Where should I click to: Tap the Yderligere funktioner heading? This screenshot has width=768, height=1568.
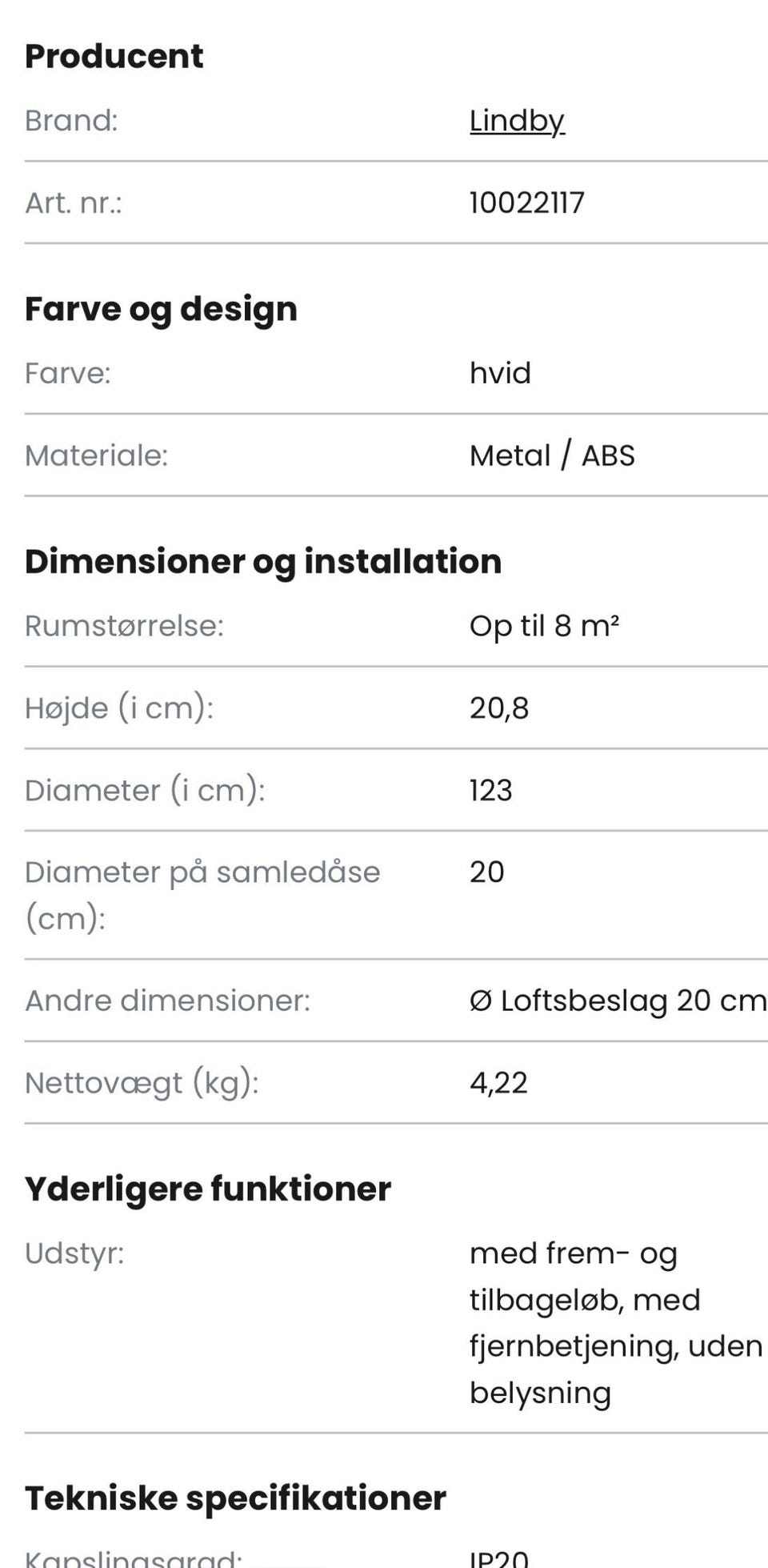(x=208, y=1189)
